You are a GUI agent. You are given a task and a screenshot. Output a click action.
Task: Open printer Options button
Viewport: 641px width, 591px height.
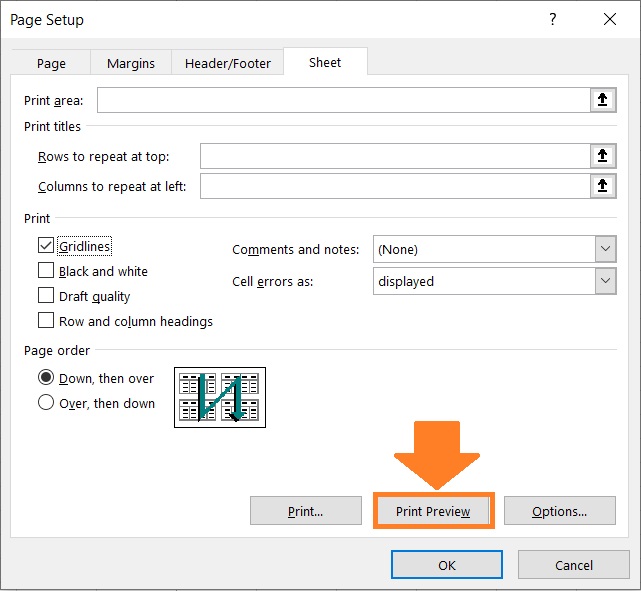(560, 511)
